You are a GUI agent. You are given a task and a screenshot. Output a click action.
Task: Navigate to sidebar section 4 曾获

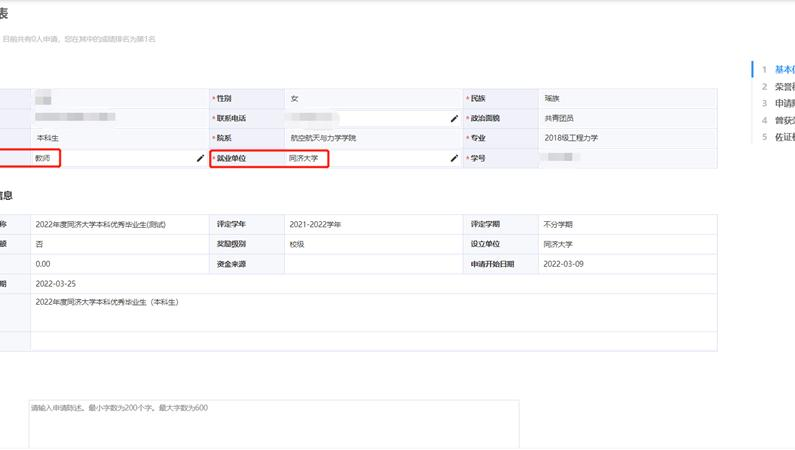[x=777, y=120]
